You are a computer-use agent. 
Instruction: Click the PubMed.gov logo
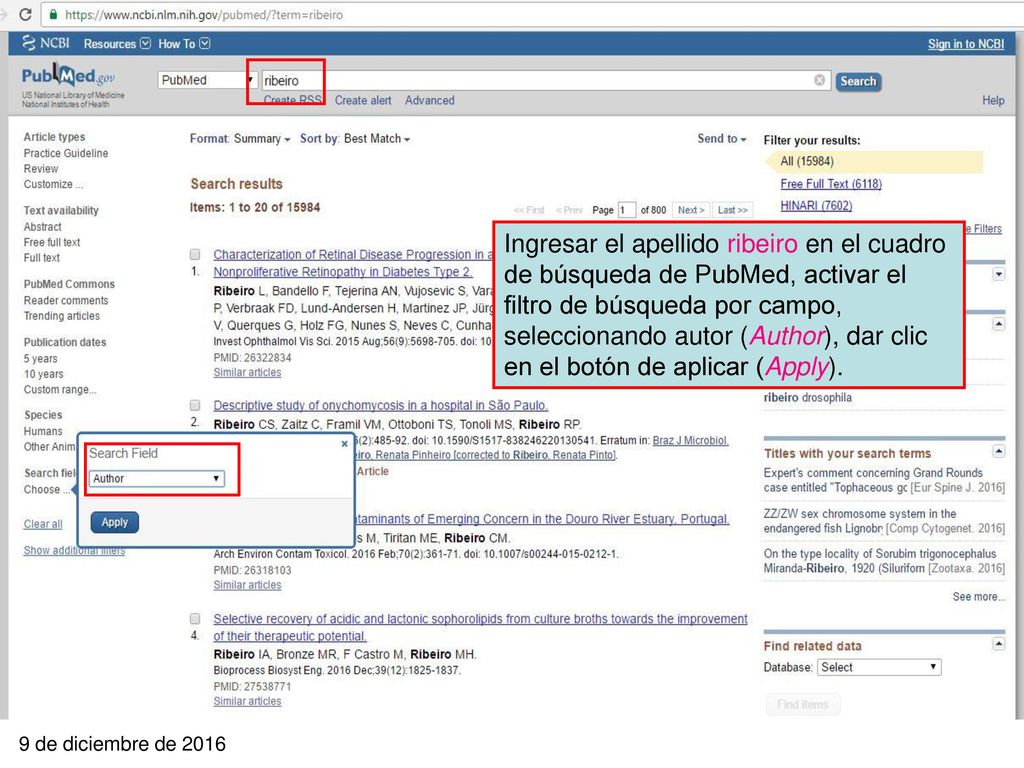tap(68, 76)
